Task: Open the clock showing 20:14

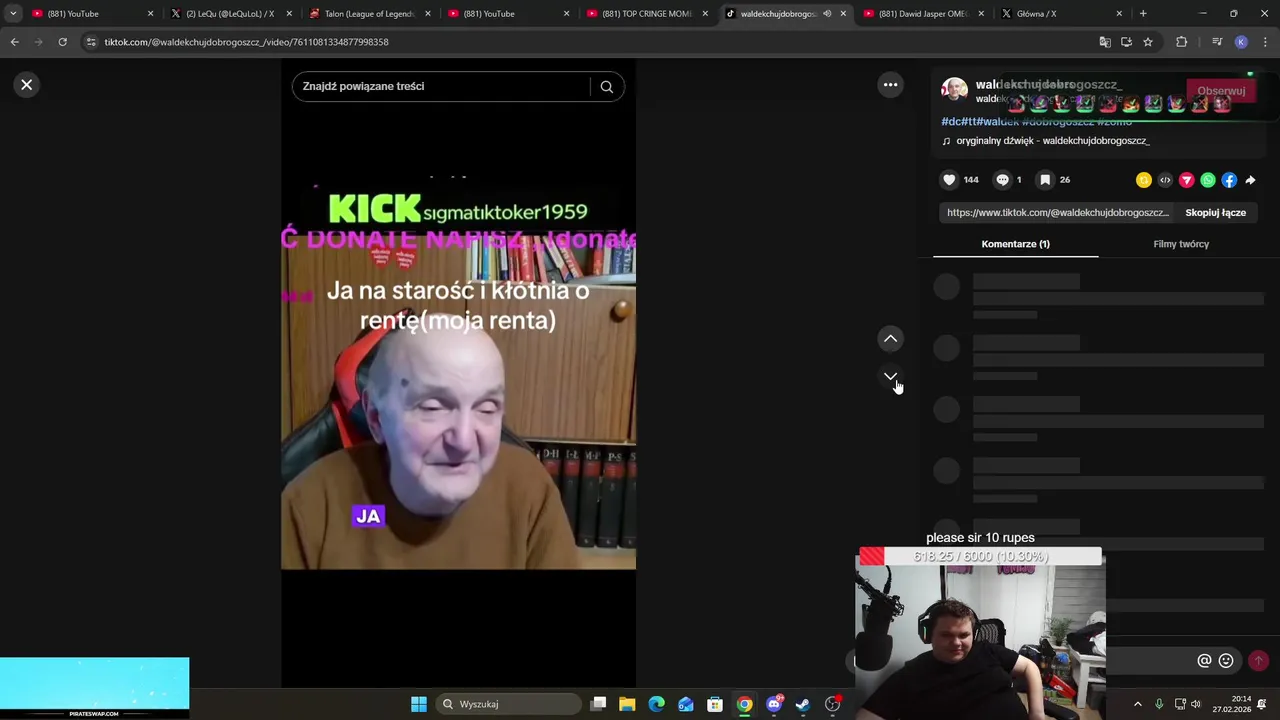Action: click(1231, 704)
